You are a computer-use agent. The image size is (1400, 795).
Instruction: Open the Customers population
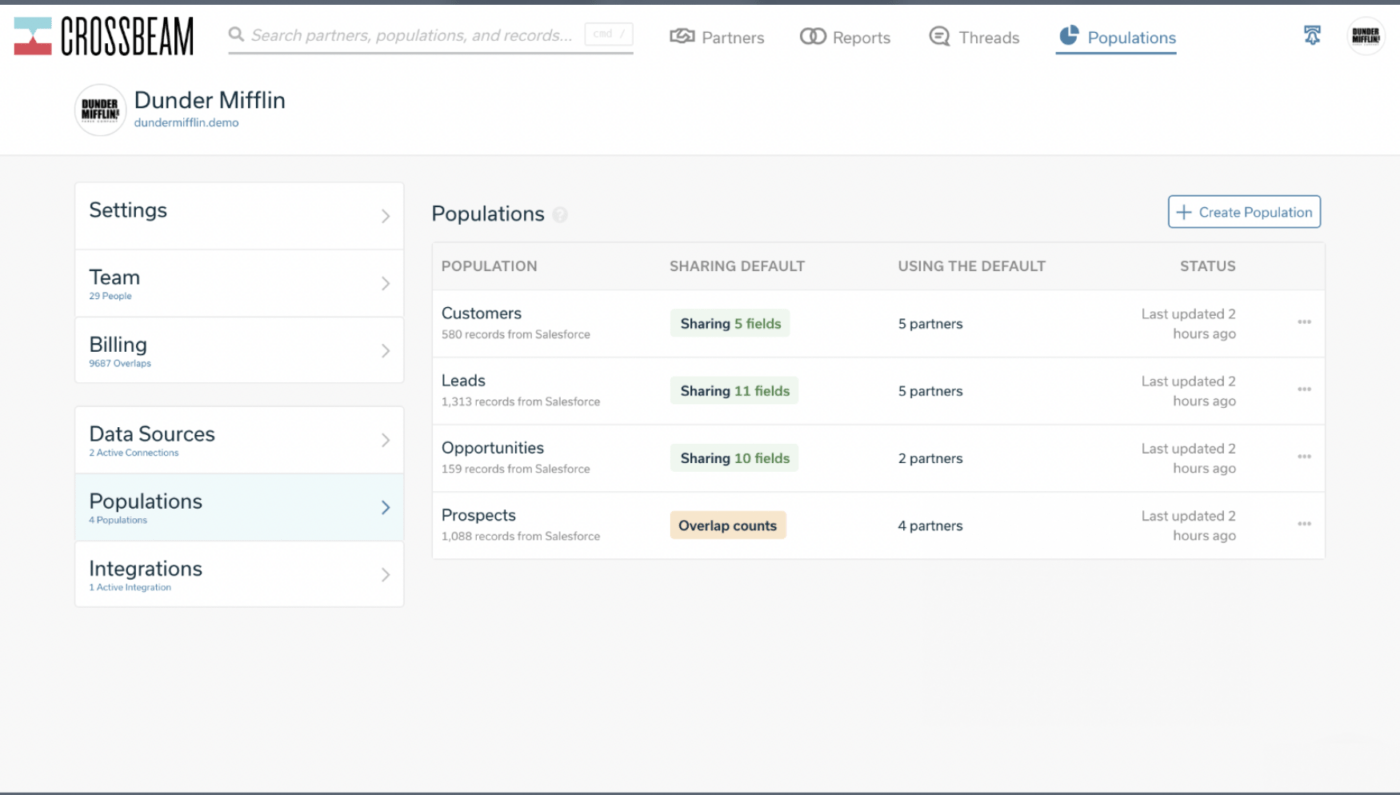coord(481,313)
